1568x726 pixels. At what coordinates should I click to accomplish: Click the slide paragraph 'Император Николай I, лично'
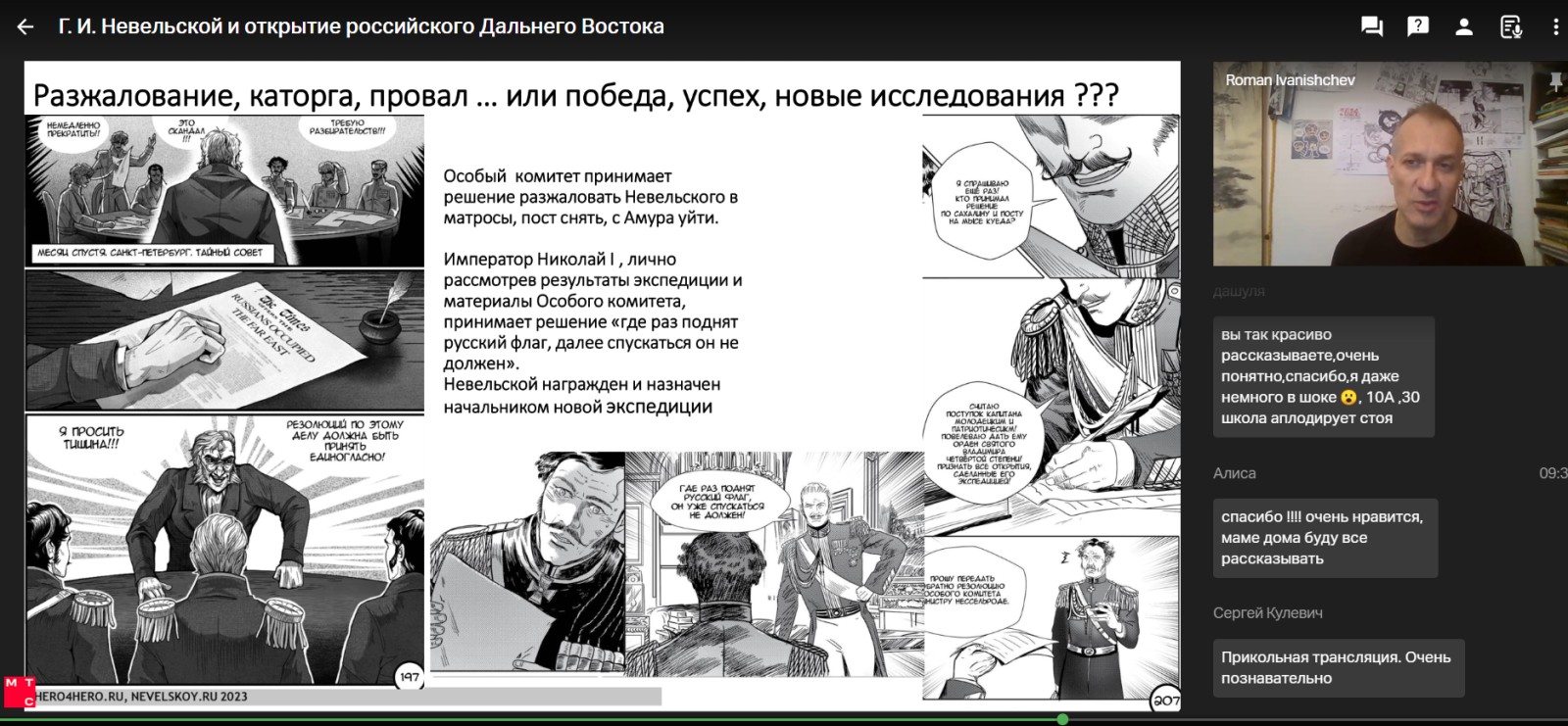(x=593, y=312)
